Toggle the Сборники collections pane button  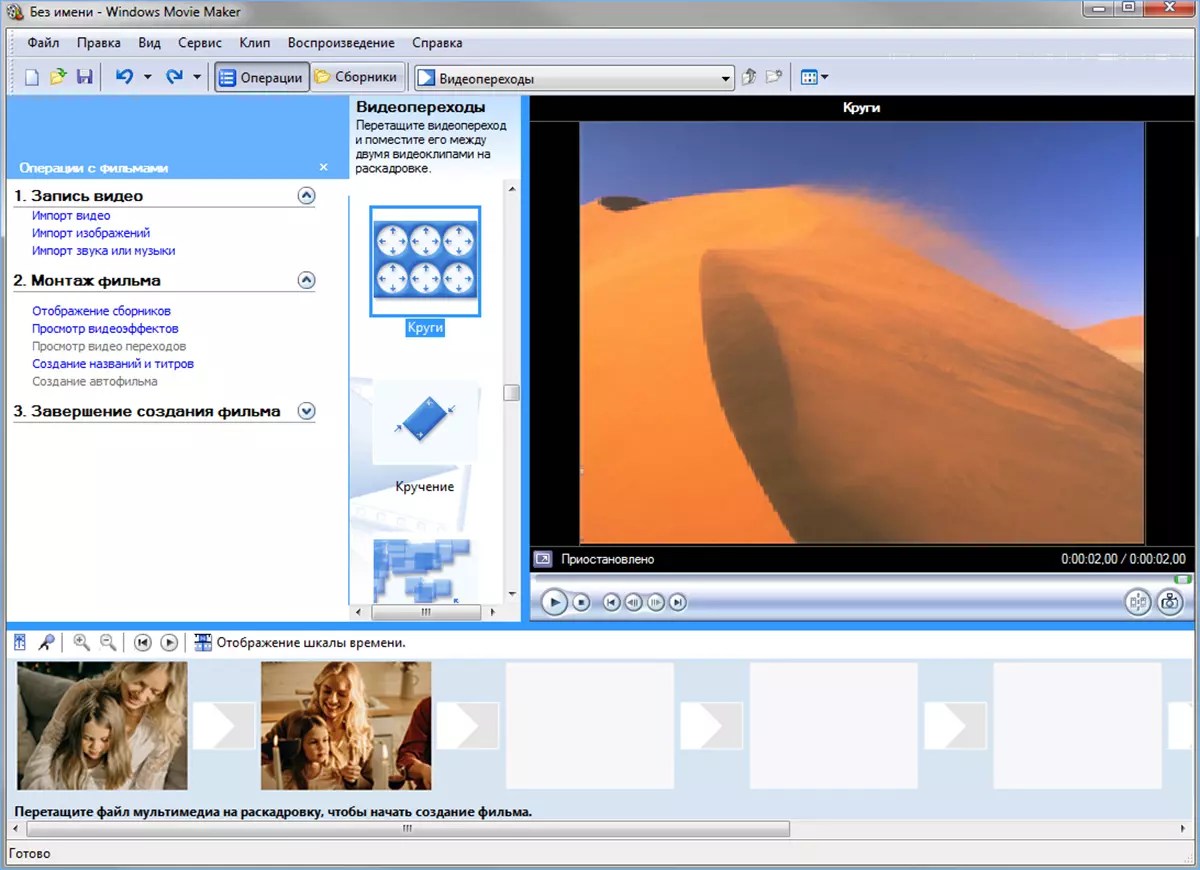357,77
